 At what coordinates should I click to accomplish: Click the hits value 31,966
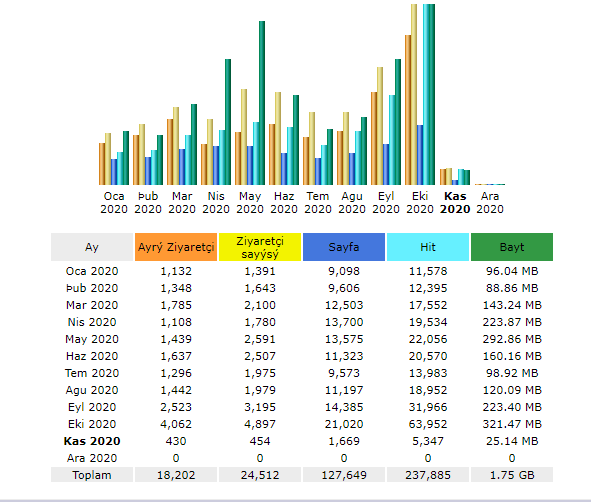pos(428,407)
